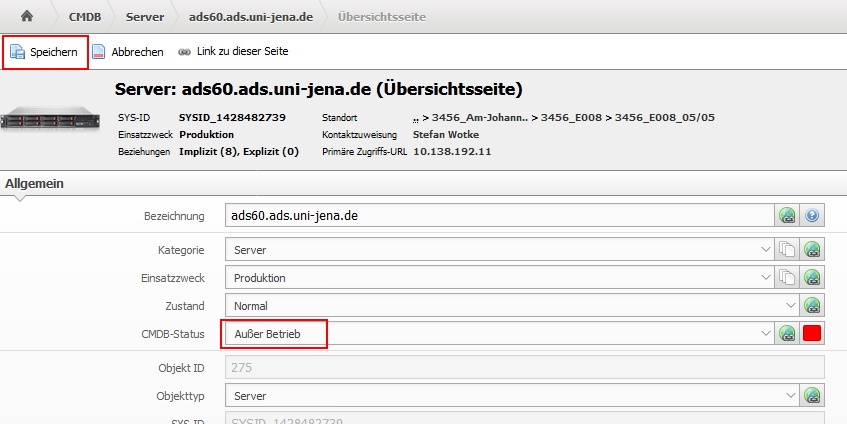
Task: Click the chain link icon
Action: pos(185,52)
